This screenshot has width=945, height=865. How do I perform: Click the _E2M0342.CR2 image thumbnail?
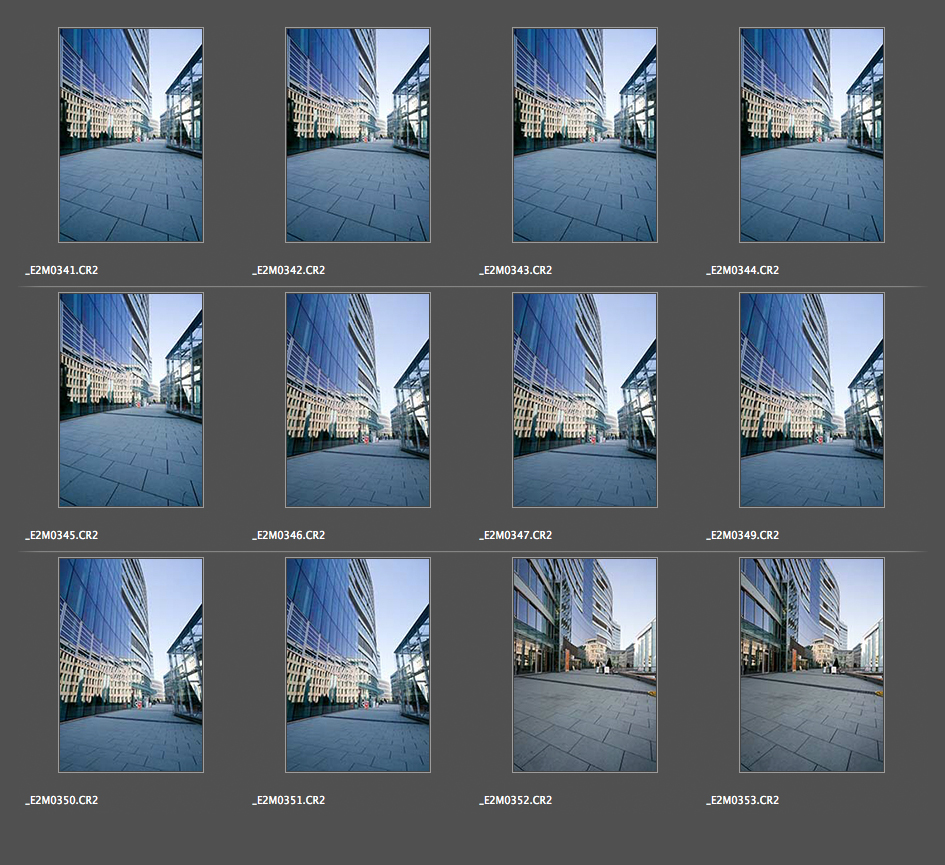point(358,135)
